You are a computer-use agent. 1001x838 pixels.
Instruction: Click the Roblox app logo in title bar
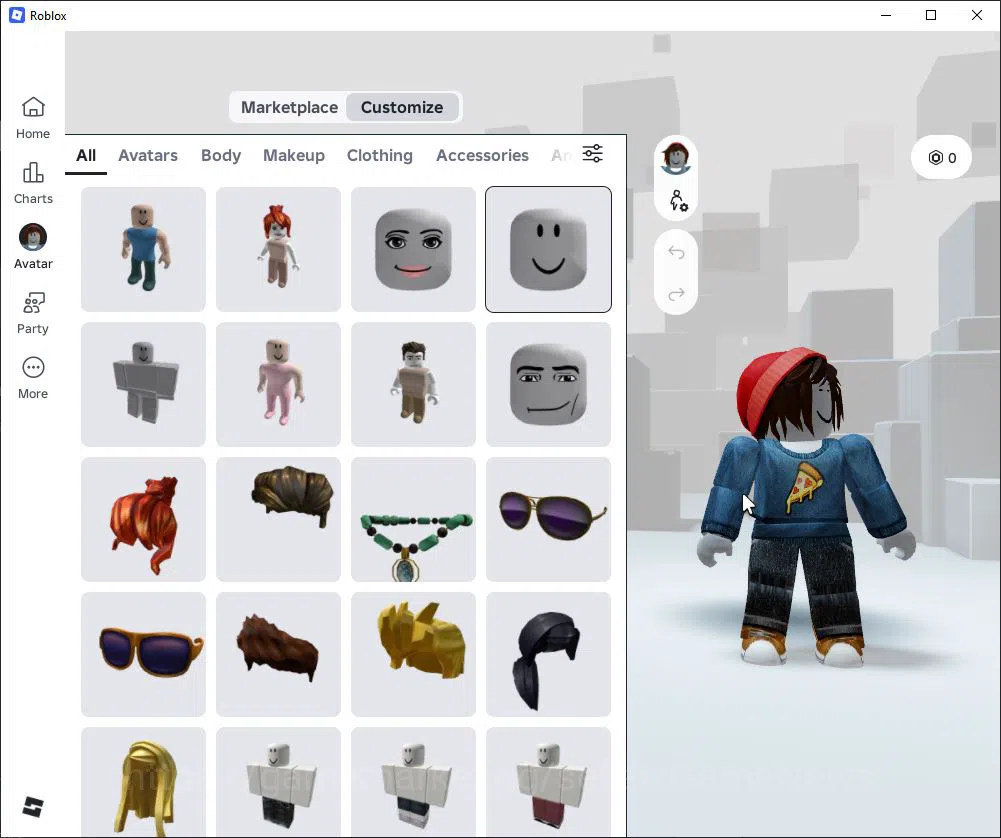point(17,15)
